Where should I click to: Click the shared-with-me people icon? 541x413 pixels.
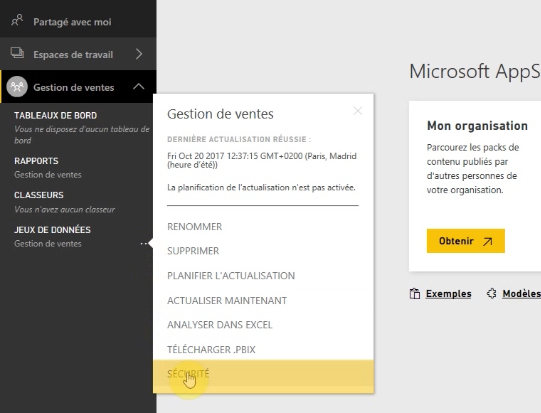pos(17,20)
